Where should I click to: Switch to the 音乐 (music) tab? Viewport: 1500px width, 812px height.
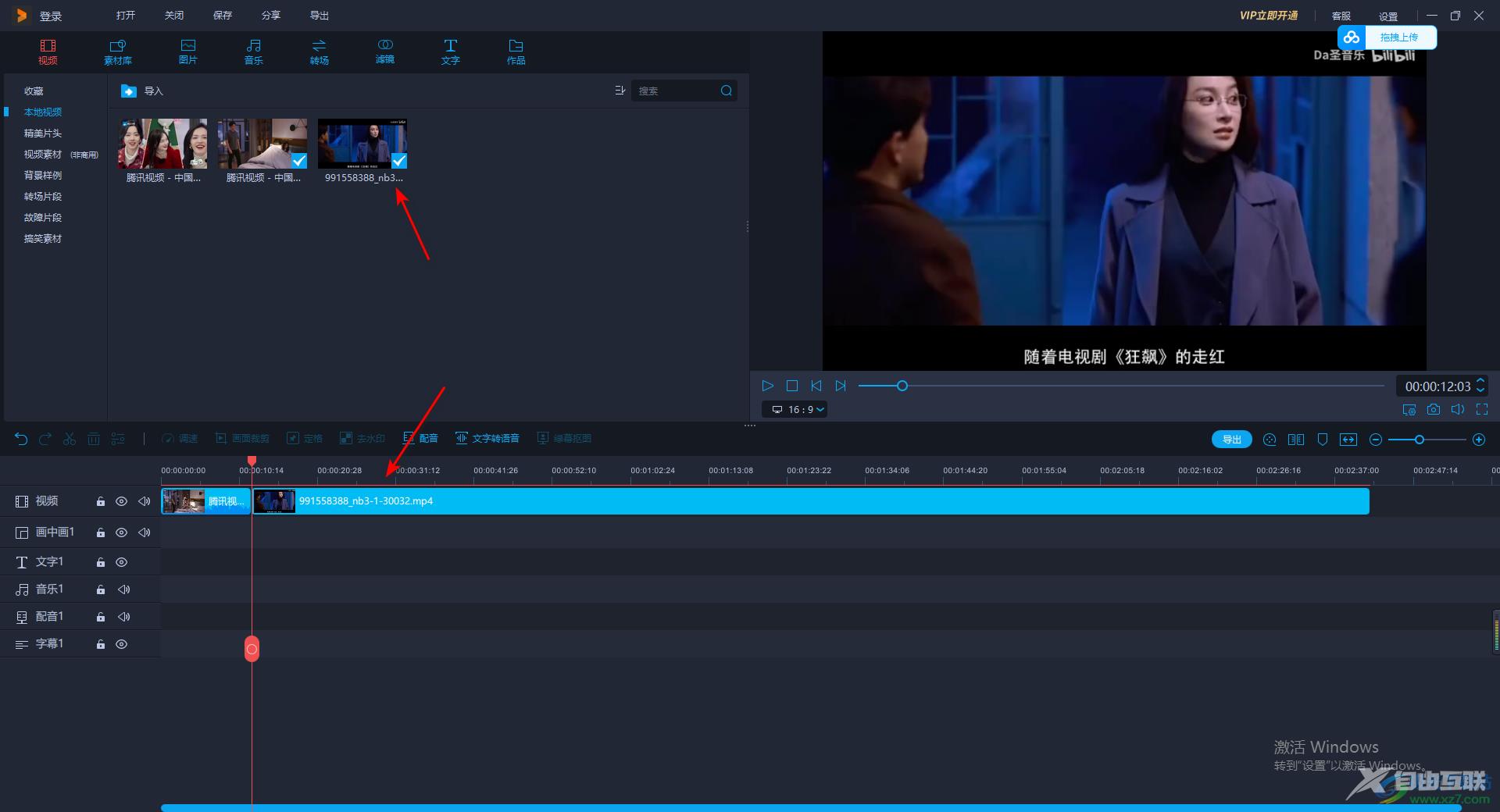click(x=254, y=52)
